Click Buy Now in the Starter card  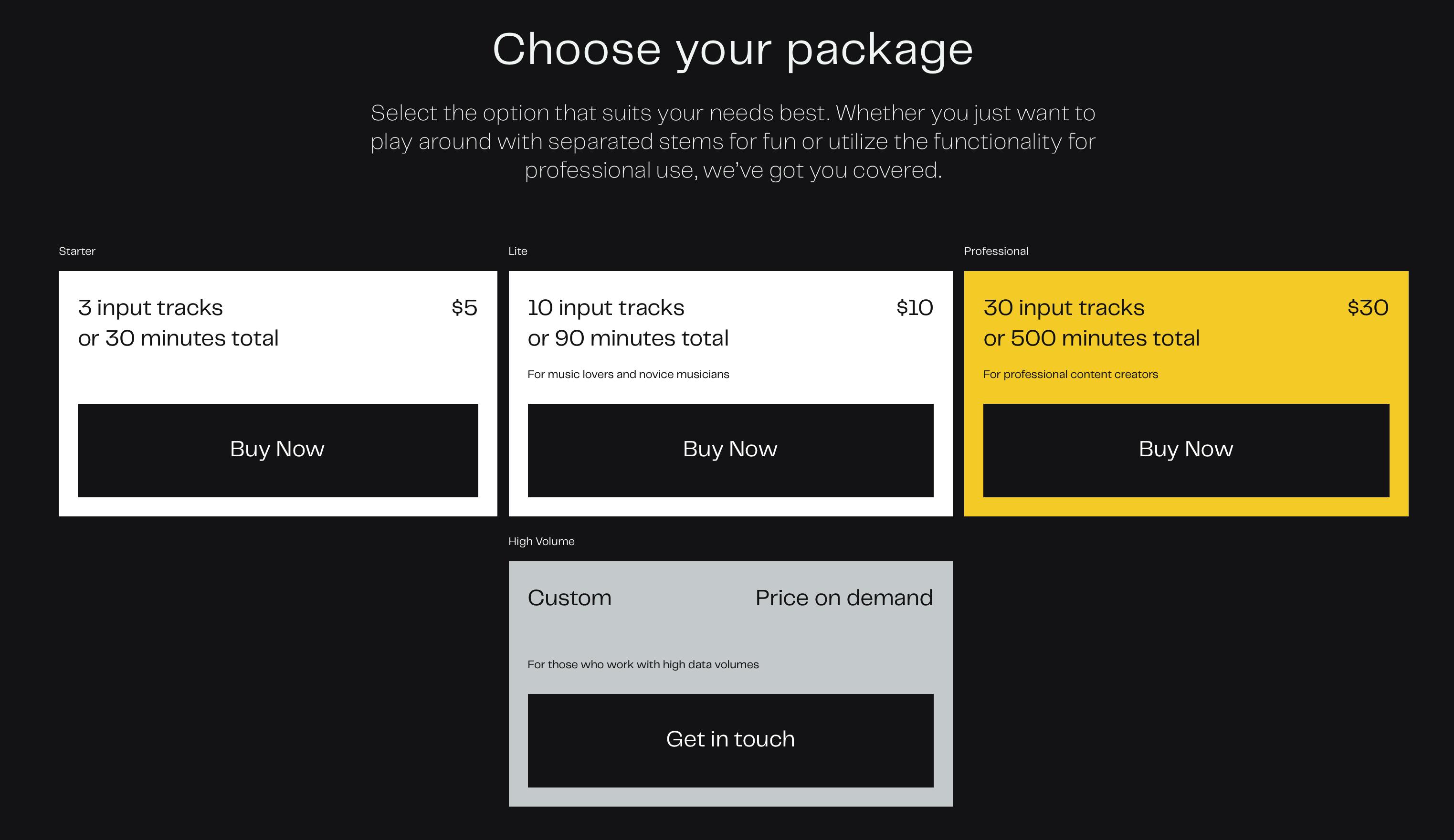[x=277, y=450]
